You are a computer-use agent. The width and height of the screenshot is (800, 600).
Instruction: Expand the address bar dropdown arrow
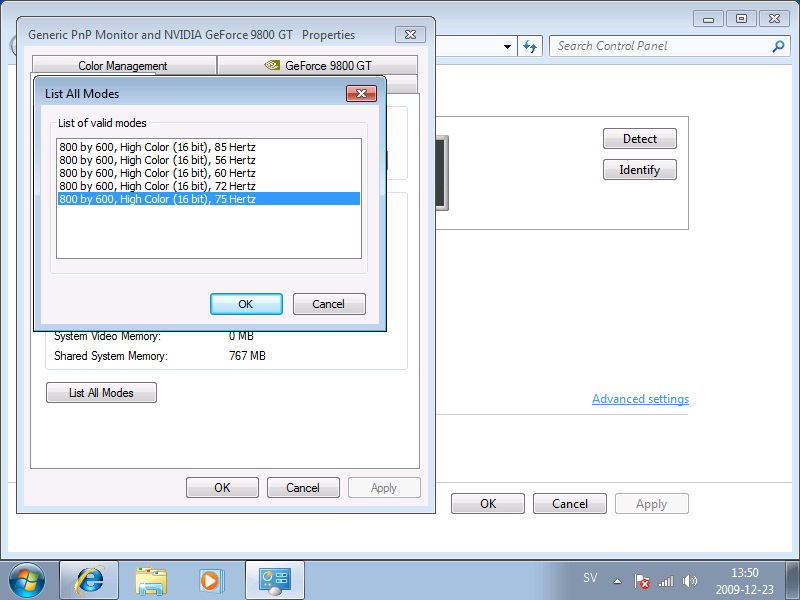pyautogui.click(x=506, y=46)
